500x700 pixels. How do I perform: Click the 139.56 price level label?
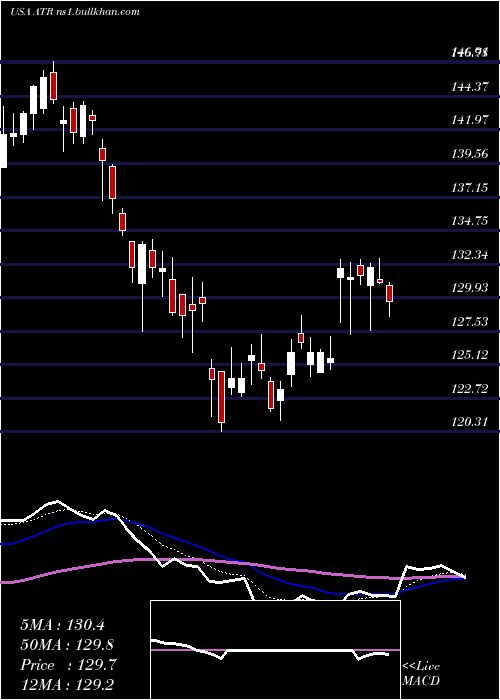468,154
